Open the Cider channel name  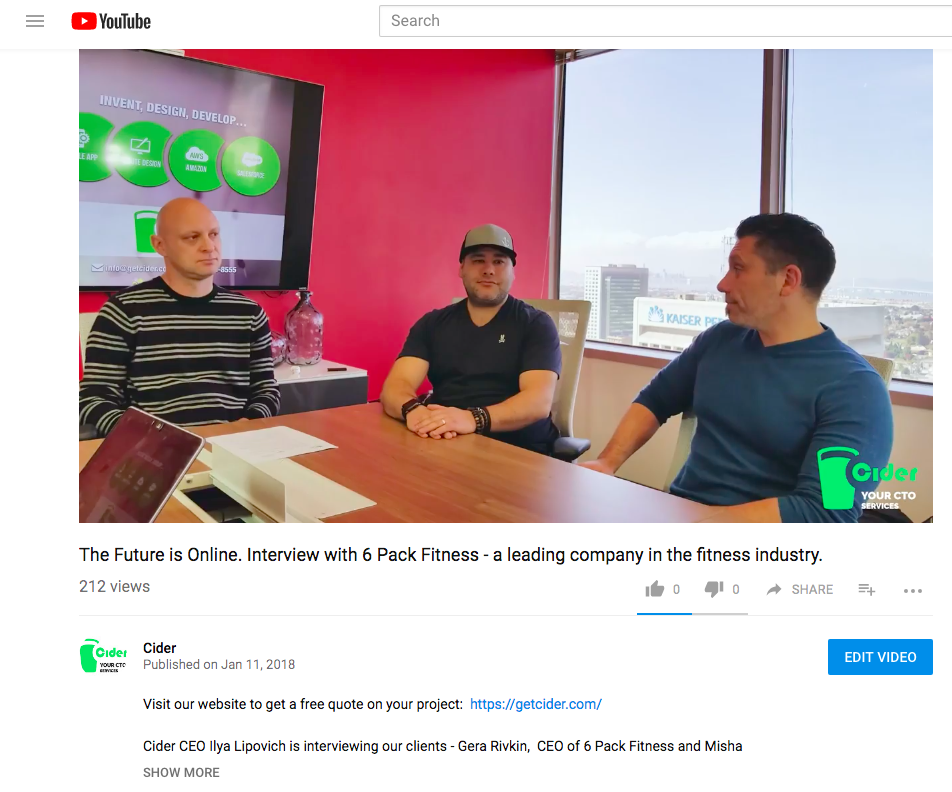160,648
